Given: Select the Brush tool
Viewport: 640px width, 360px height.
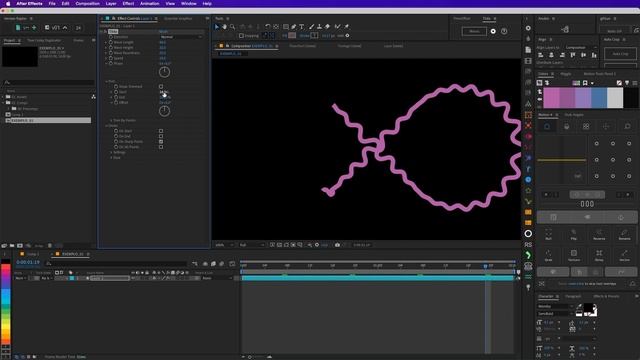Looking at the screenshot, I should pos(311,27).
